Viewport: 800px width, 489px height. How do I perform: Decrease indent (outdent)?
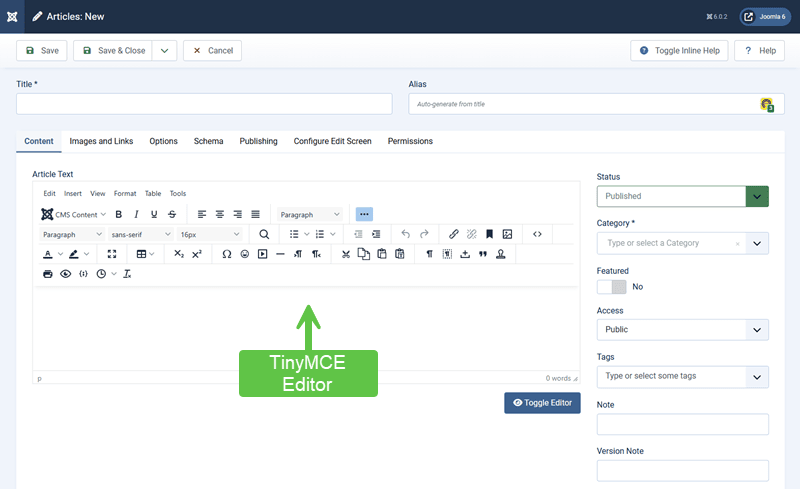point(358,234)
